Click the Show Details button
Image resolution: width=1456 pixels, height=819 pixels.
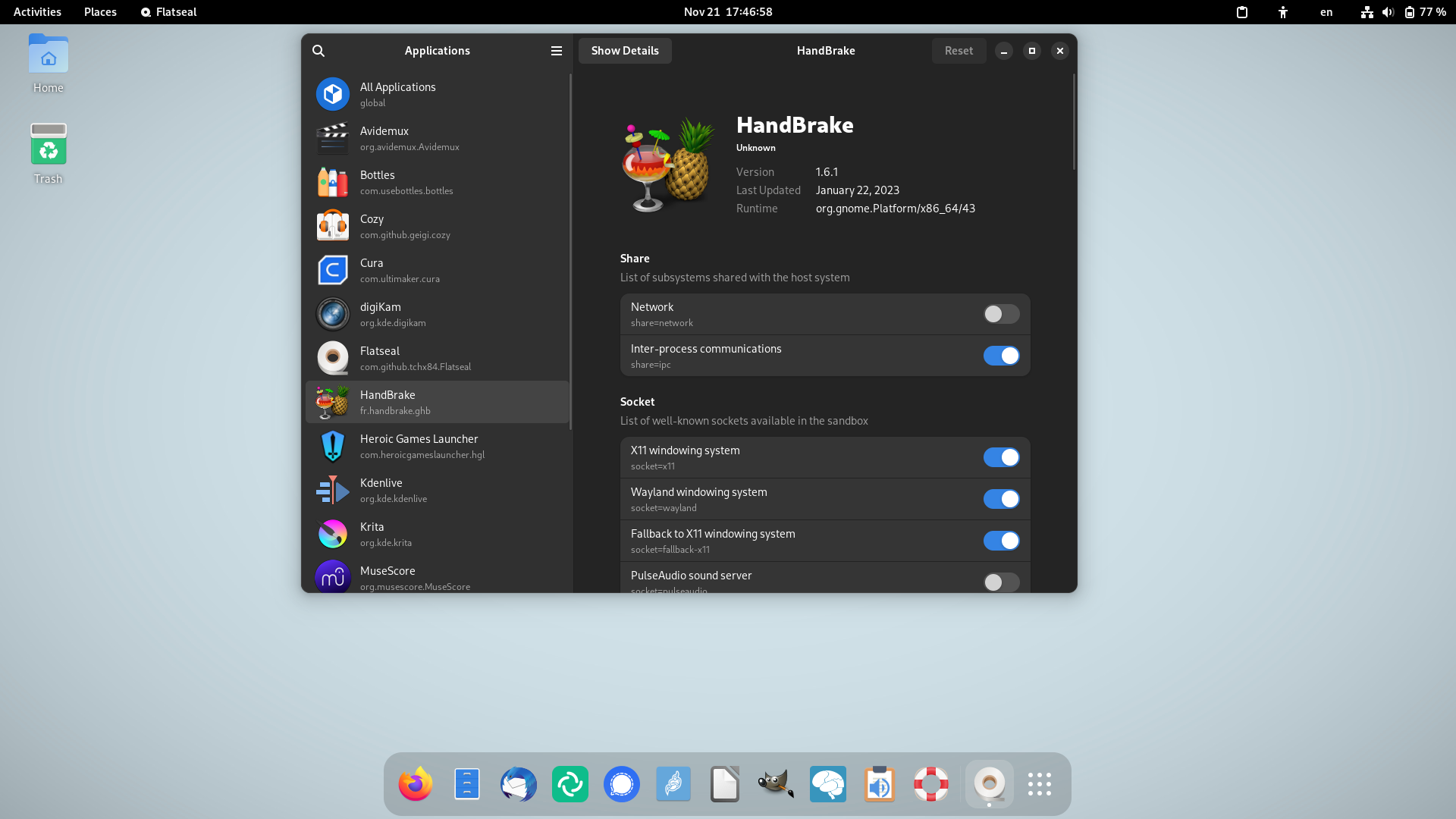tap(625, 51)
